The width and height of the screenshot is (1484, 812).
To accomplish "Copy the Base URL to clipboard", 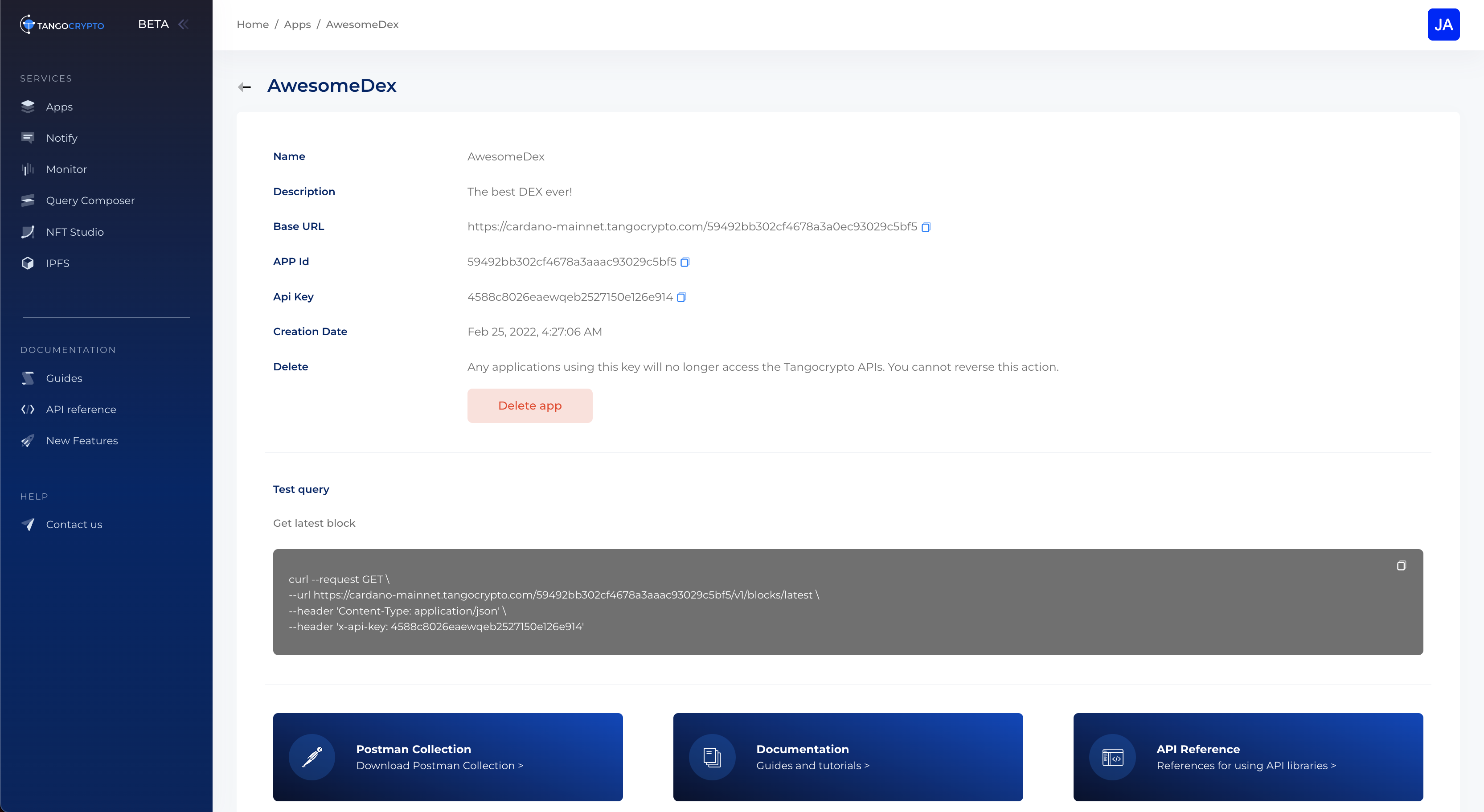I will click(926, 227).
